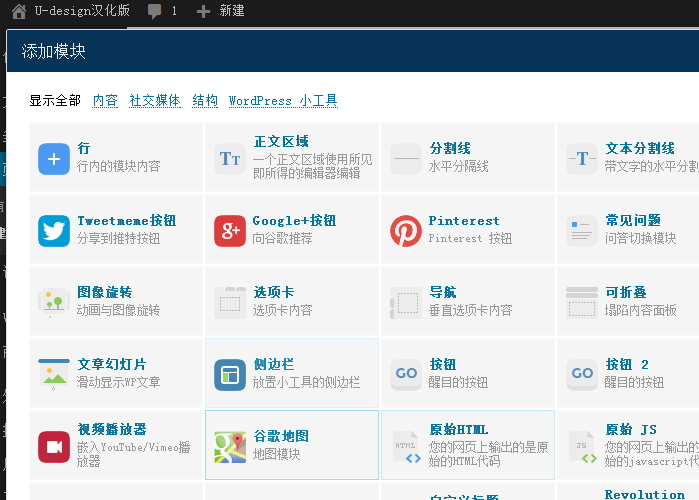Choose the GO icon for 按钮 2 module

tap(582, 375)
